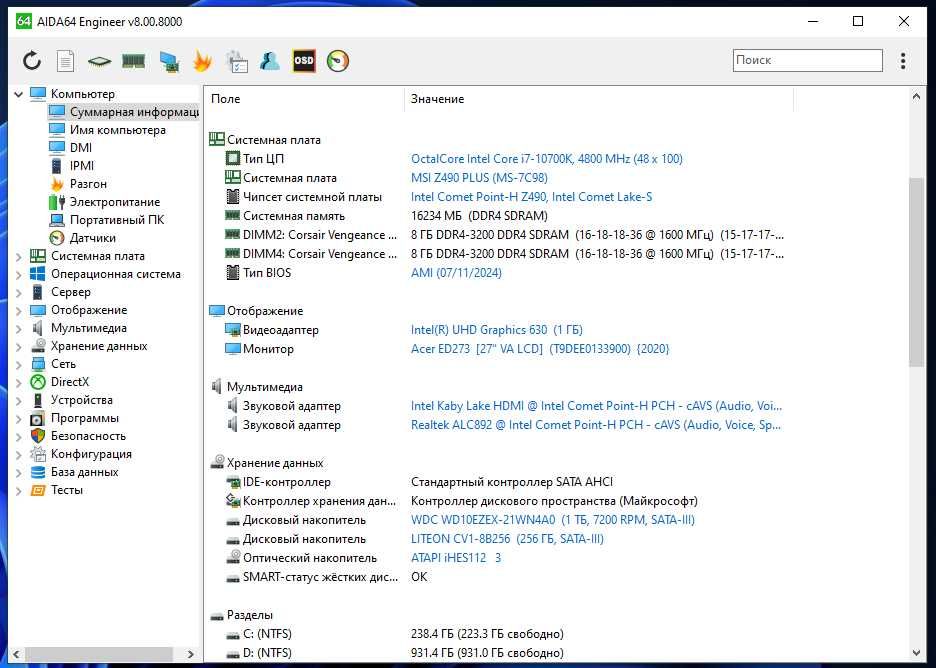Select Устройства in the tree

(x=81, y=400)
